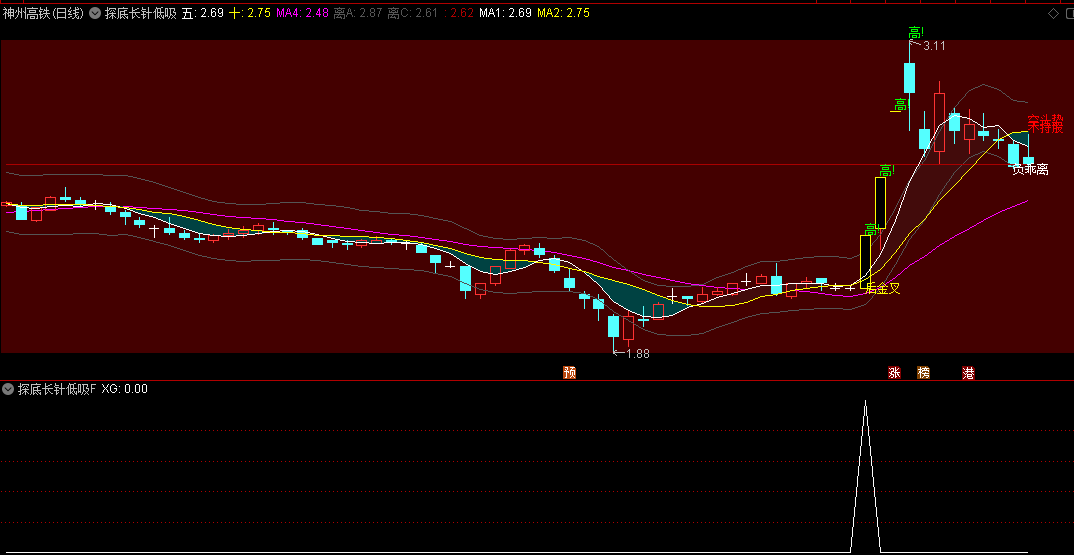Image resolution: width=1074 pixels, height=555 pixels.
Task: Click the 涨 marker below the chart
Action: (894, 373)
